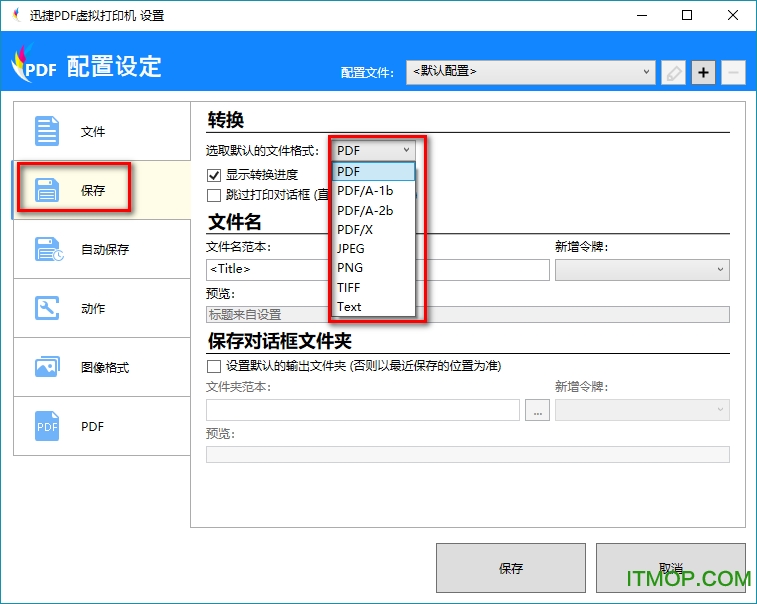Choose PDF/X from the format list
Viewport: 757px width, 604px height.
pyautogui.click(x=374, y=229)
